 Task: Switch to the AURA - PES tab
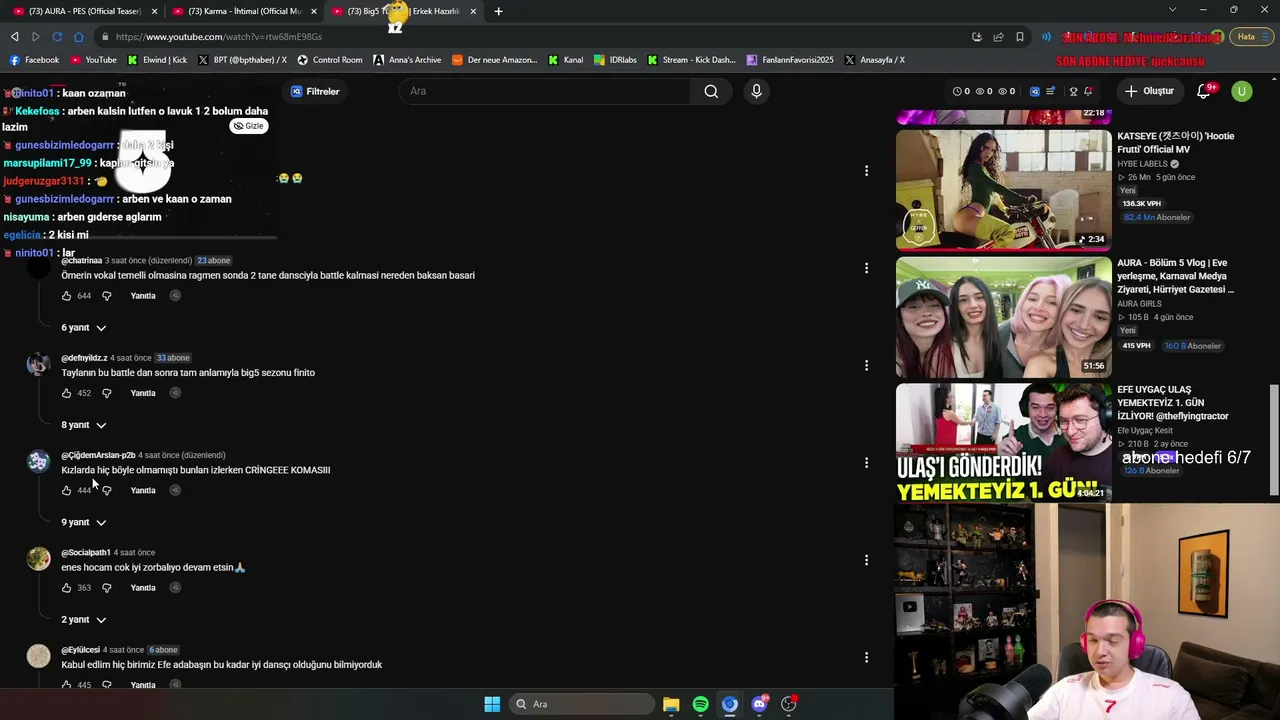(83, 11)
